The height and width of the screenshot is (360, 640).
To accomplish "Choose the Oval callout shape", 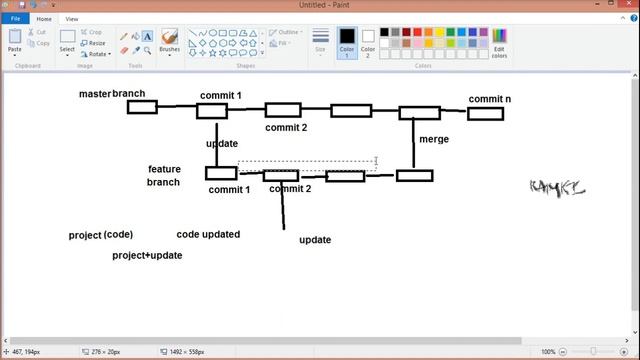I will [x=243, y=53].
